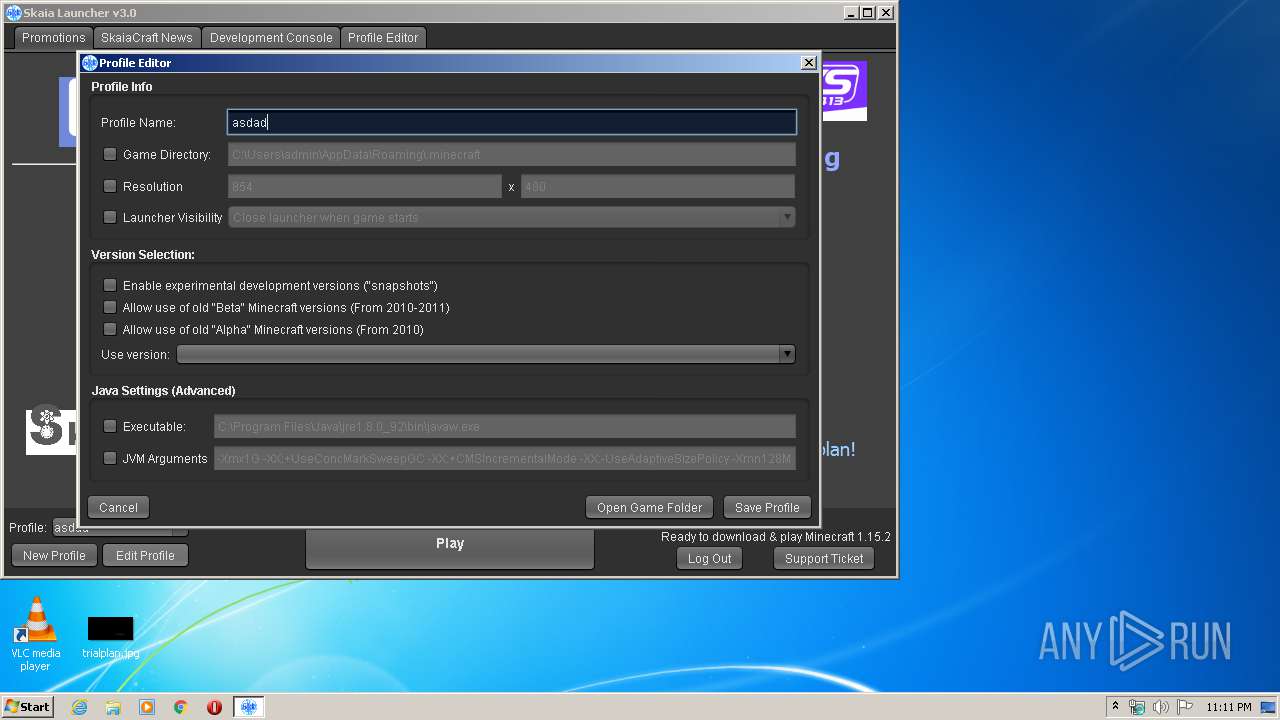This screenshot has width=1280, height=720.
Task: Click 'Java Settings (Advanced)' heading
Action: [x=164, y=391]
